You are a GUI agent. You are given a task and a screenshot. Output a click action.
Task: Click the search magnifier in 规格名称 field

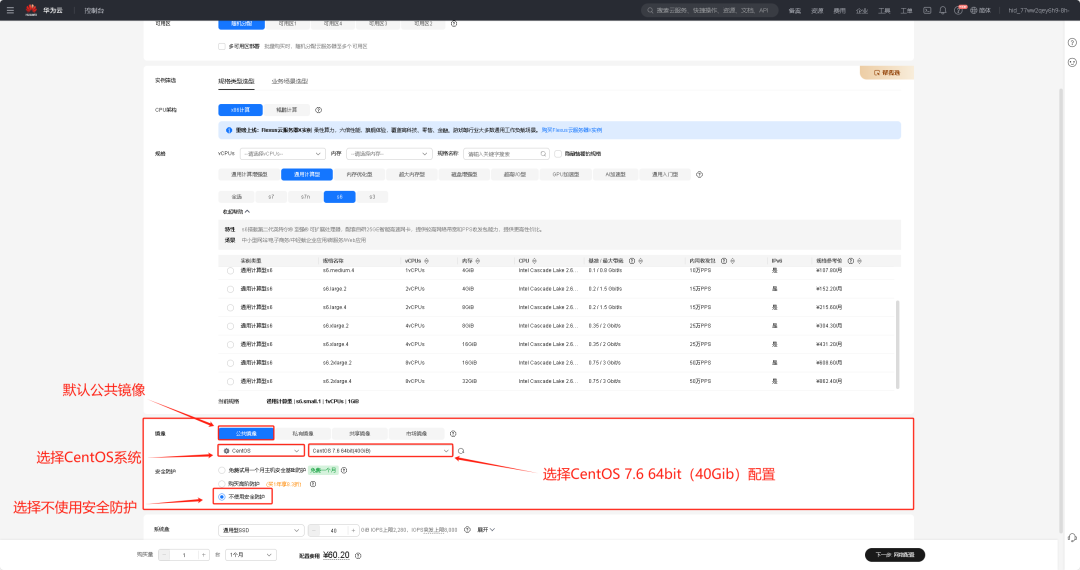click(x=543, y=154)
